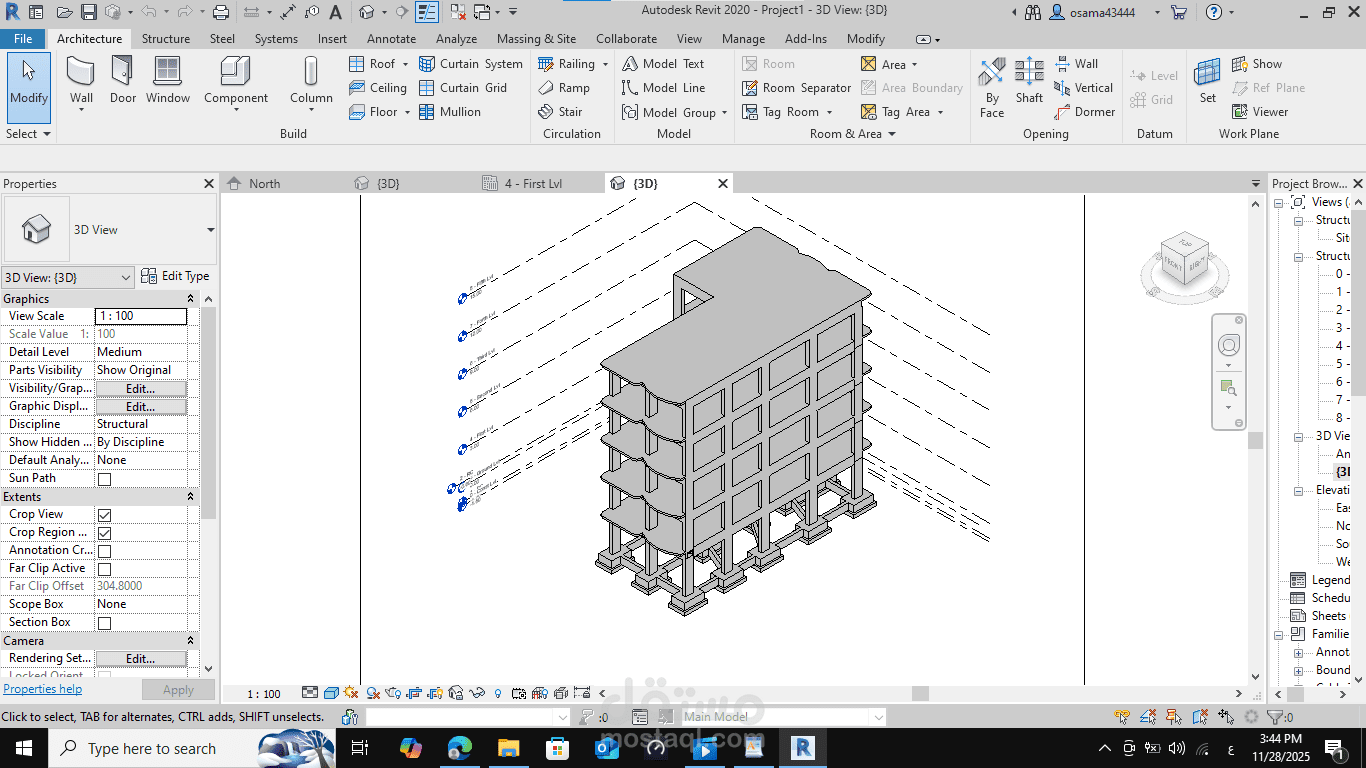
Task: Select the Window tool
Action: tap(168, 80)
